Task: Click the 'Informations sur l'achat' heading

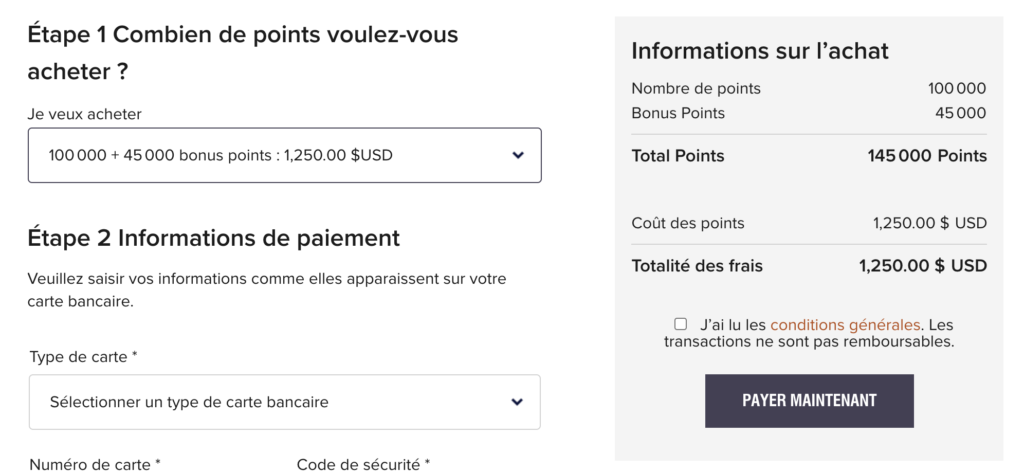Action: [x=760, y=51]
